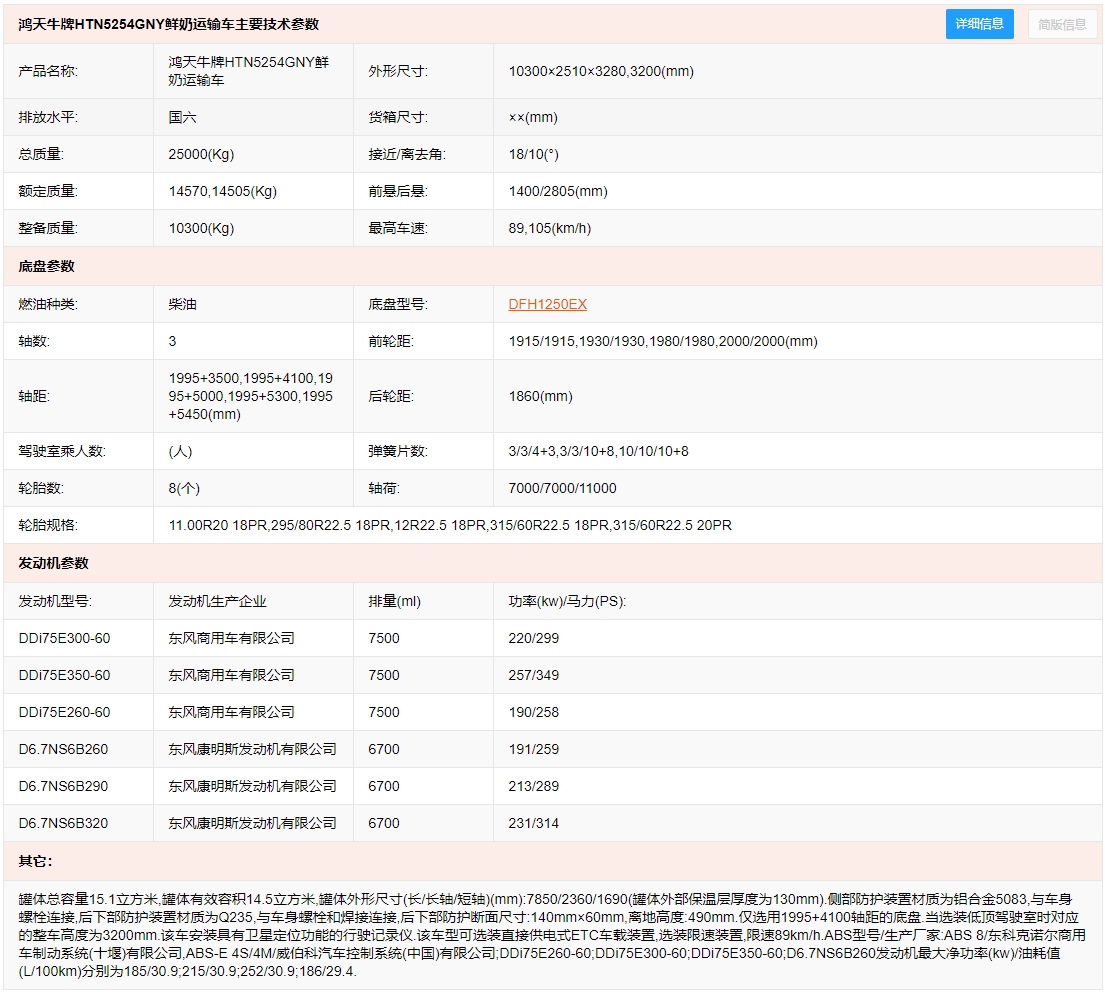Select the 总质量 value 25000(Kg)
Screen dimensions: 1105x992
pyautogui.click(x=201, y=154)
